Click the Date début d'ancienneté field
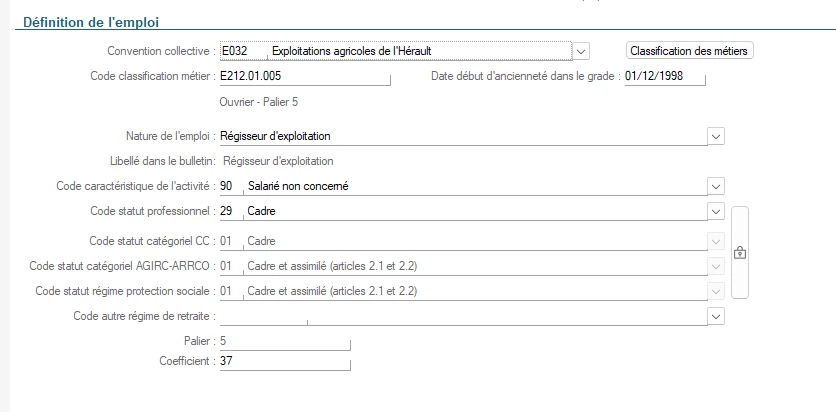The width and height of the screenshot is (836, 412). [x=664, y=76]
